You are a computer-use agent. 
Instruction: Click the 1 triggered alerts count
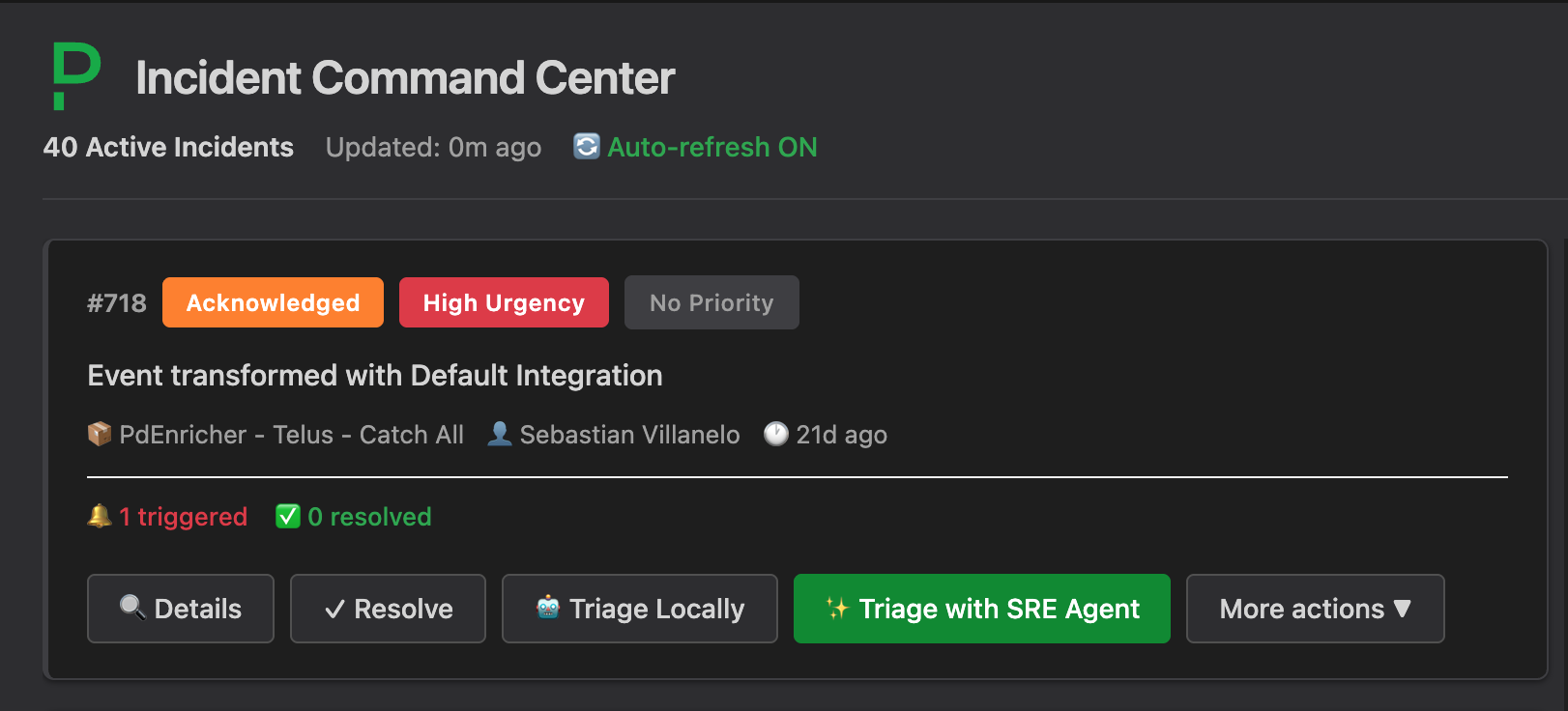coord(183,517)
